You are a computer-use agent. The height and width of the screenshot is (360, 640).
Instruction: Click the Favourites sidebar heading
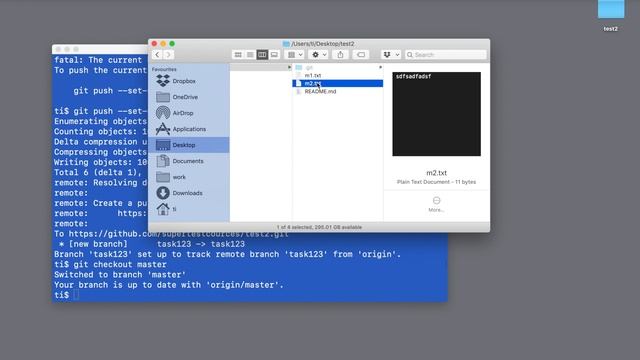point(164,69)
